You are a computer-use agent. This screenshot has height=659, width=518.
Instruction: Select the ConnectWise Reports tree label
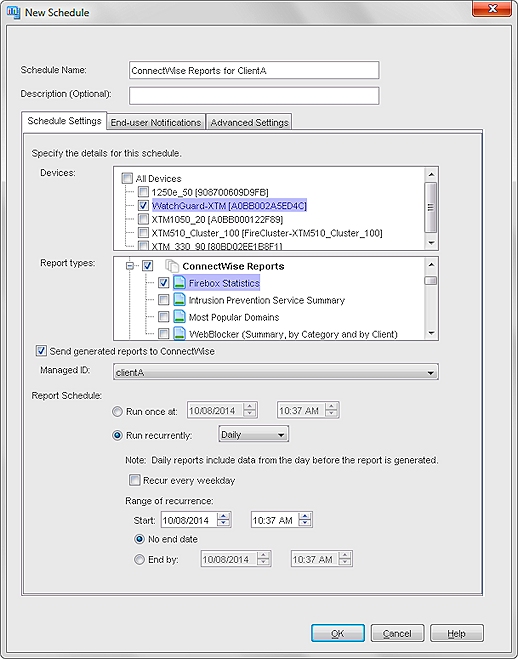click(233, 266)
